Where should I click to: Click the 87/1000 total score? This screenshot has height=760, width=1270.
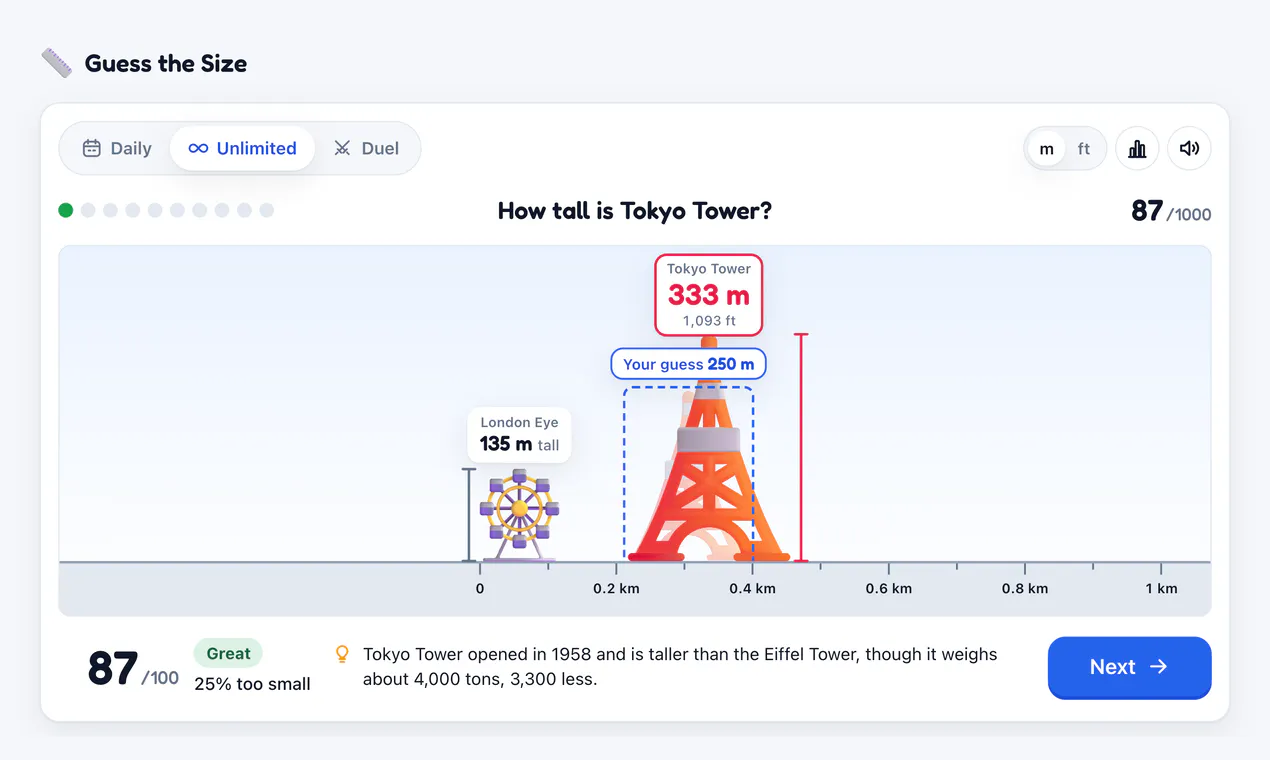1171,211
